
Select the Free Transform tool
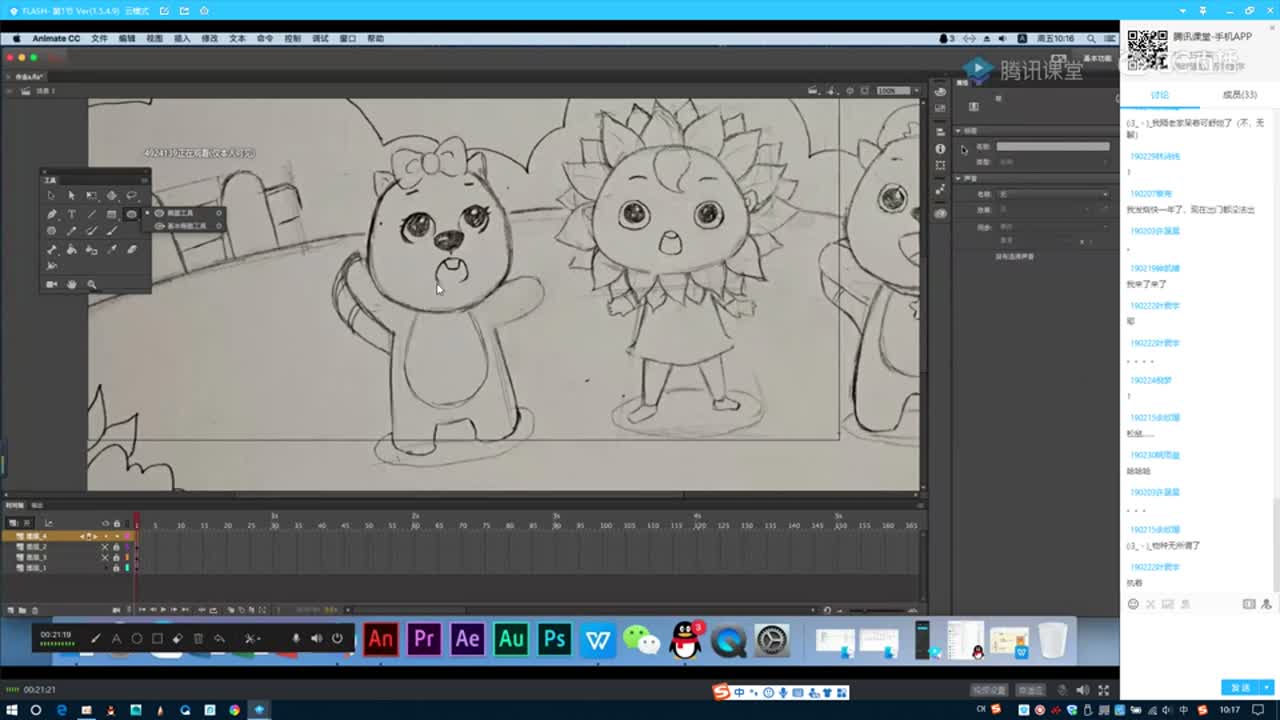coord(91,195)
